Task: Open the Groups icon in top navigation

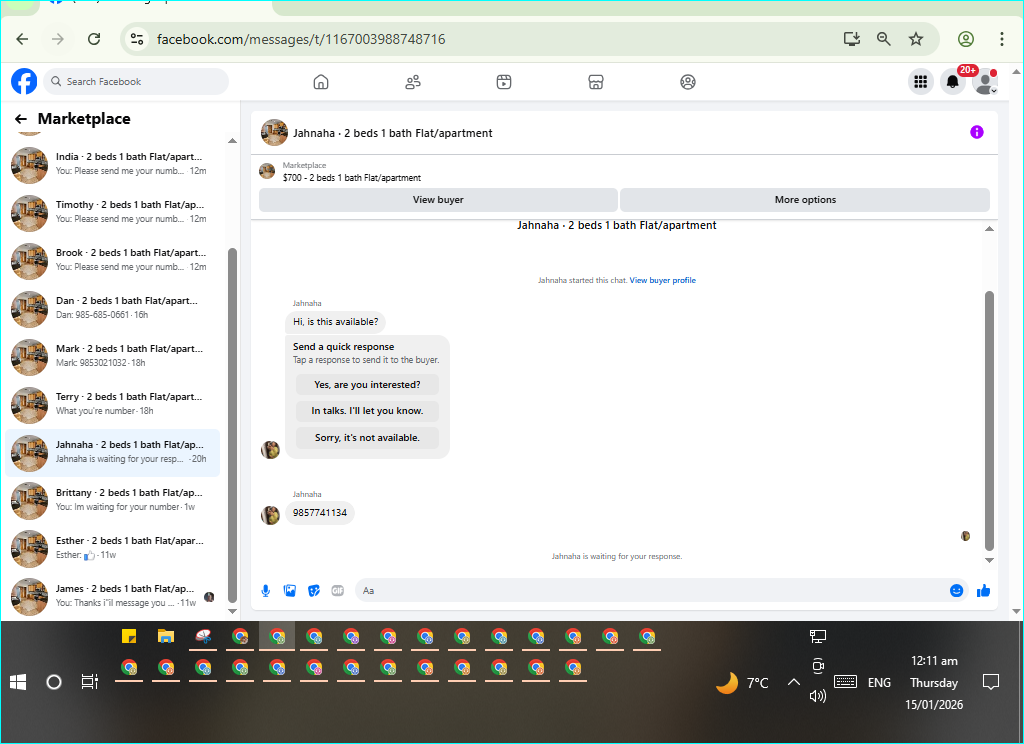Action: pyautogui.click(x=688, y=82)
